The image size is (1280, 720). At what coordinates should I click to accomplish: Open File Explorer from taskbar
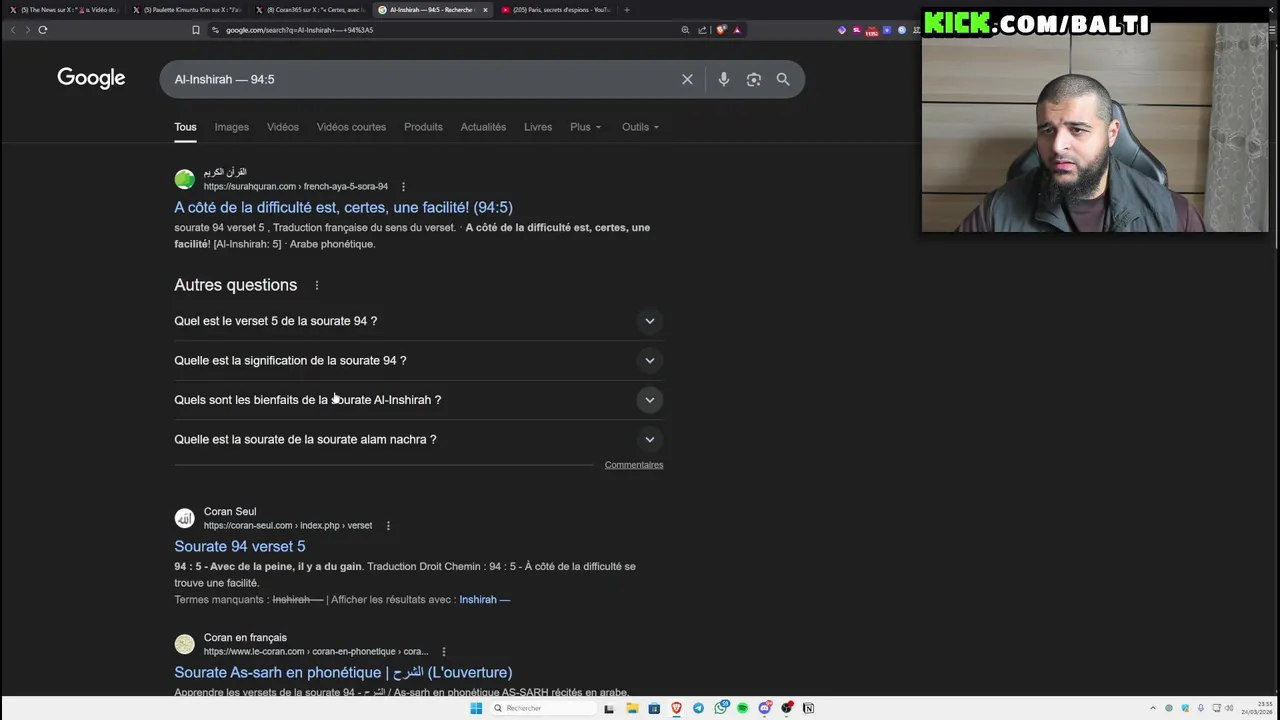coord(632,708)
